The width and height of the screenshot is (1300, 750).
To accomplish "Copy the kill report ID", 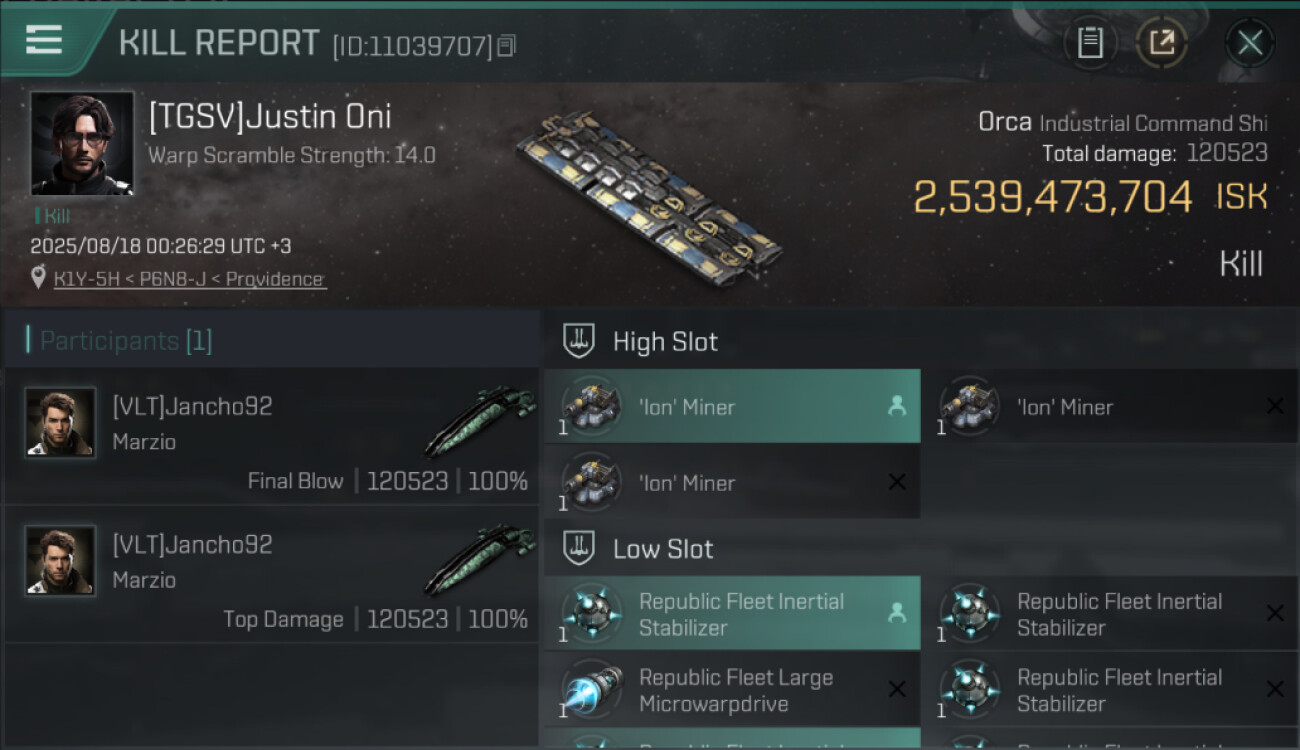I will (x=506, y=45).
